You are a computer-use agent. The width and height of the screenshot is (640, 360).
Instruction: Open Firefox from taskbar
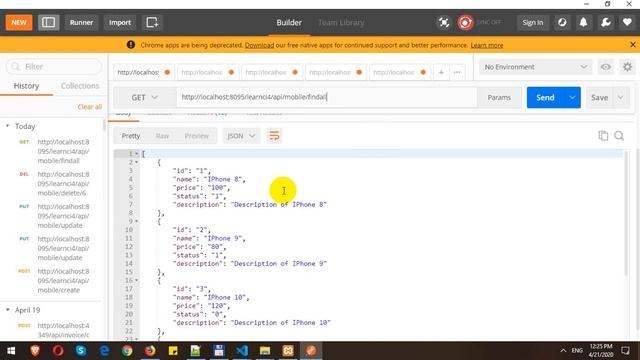(150, 351)
